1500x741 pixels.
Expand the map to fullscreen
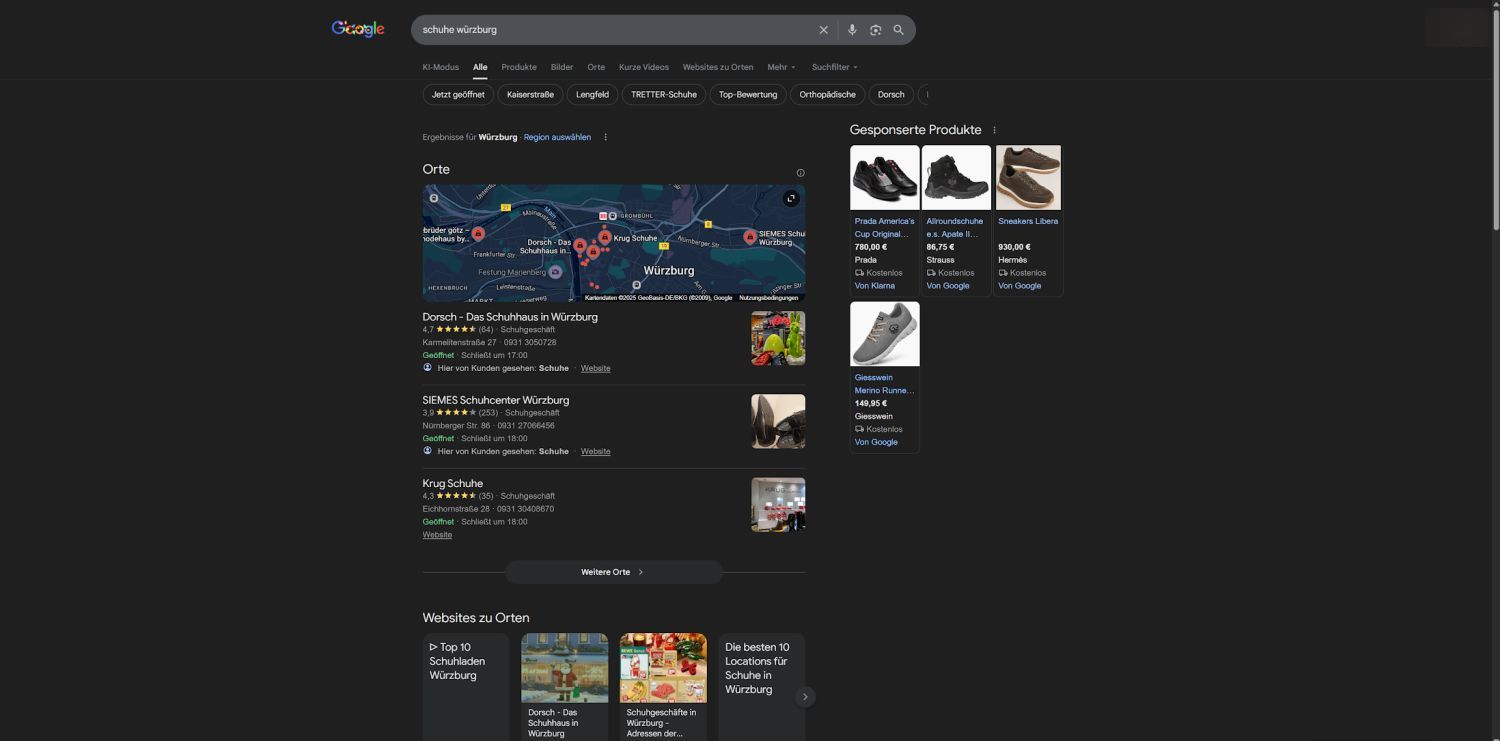click(x=791, y=198)
